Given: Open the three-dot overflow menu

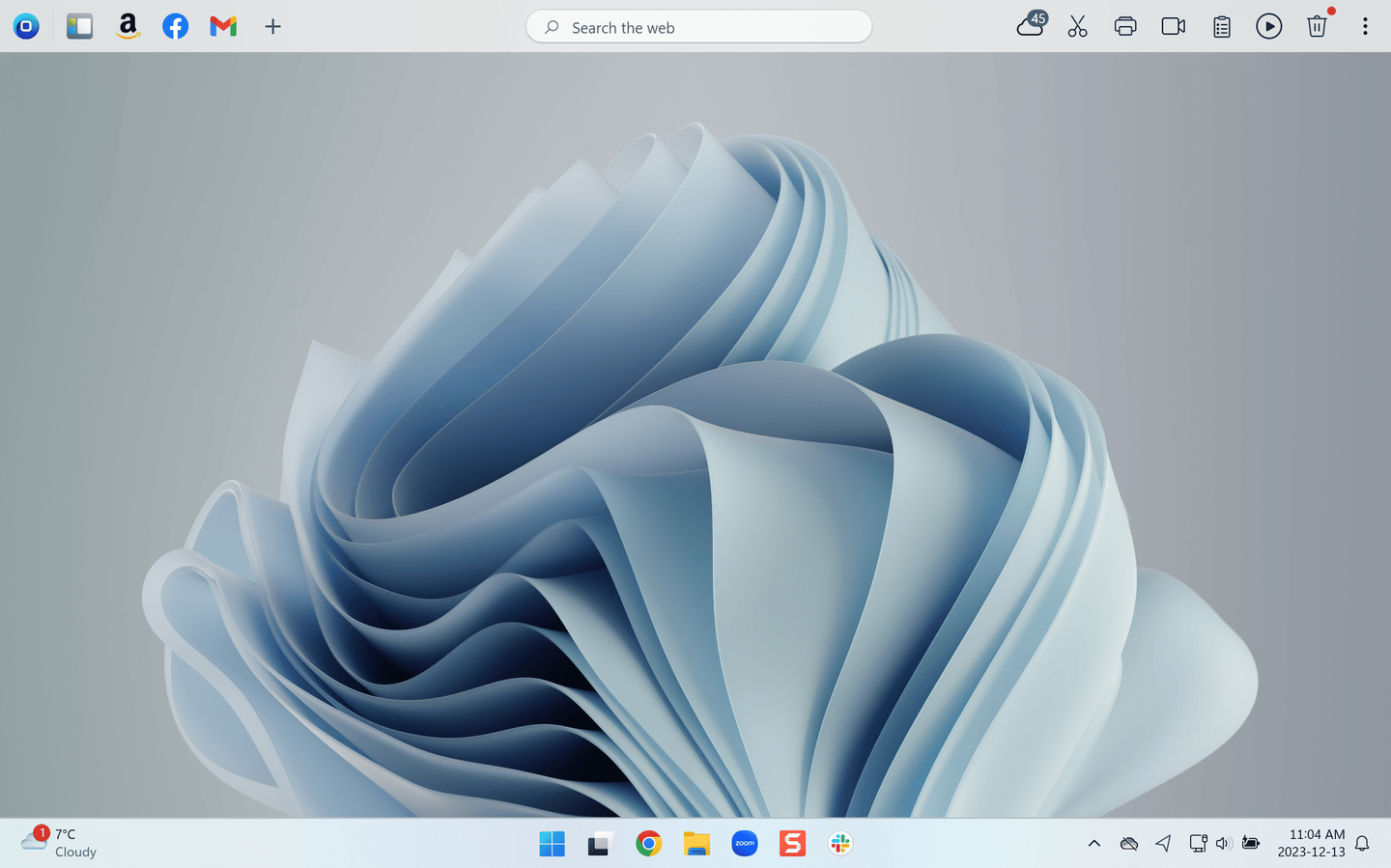Looking at the screenshot, I should 1365,26.
